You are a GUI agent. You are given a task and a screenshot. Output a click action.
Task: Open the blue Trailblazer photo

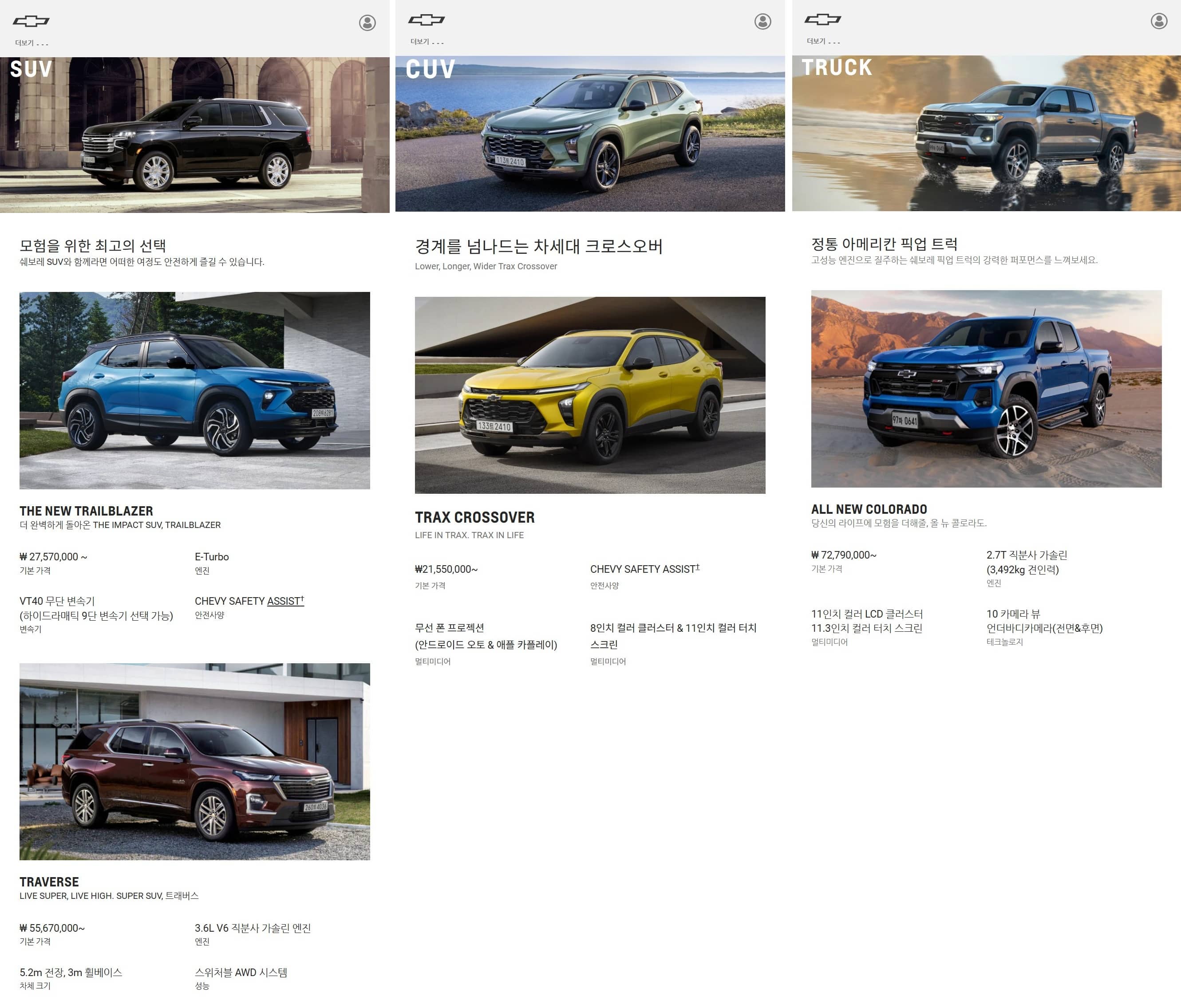pos(195,390)
